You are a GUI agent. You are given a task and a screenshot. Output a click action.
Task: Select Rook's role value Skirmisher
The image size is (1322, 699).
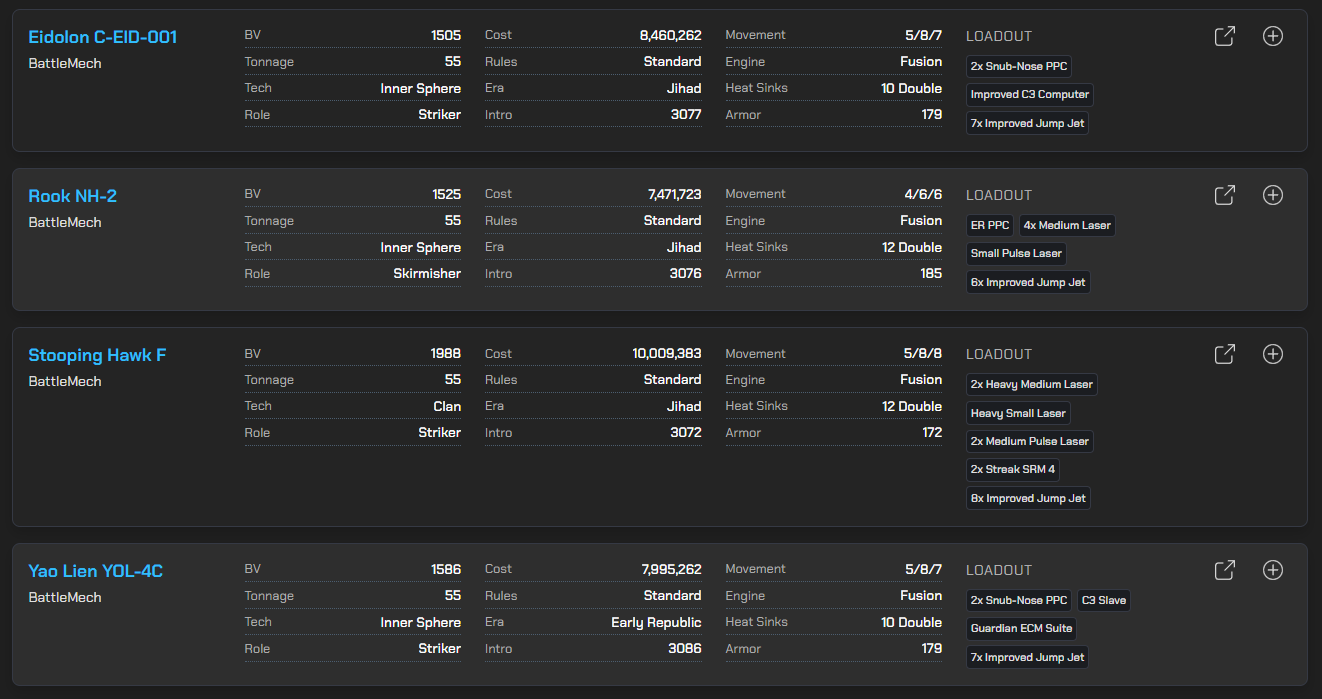click(x=427, y=273)
